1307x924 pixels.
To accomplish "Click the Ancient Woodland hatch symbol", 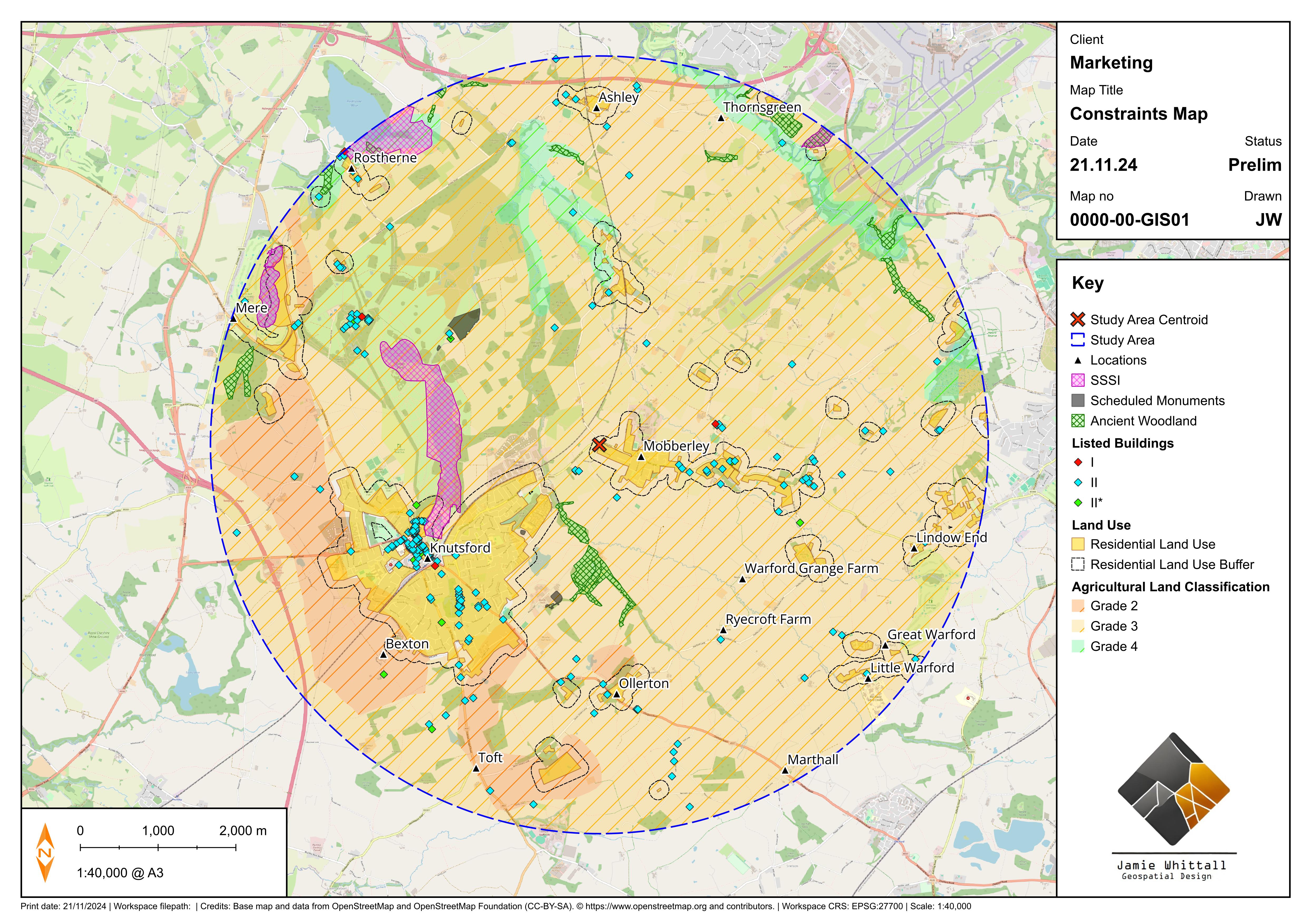I will point(1079,421).
